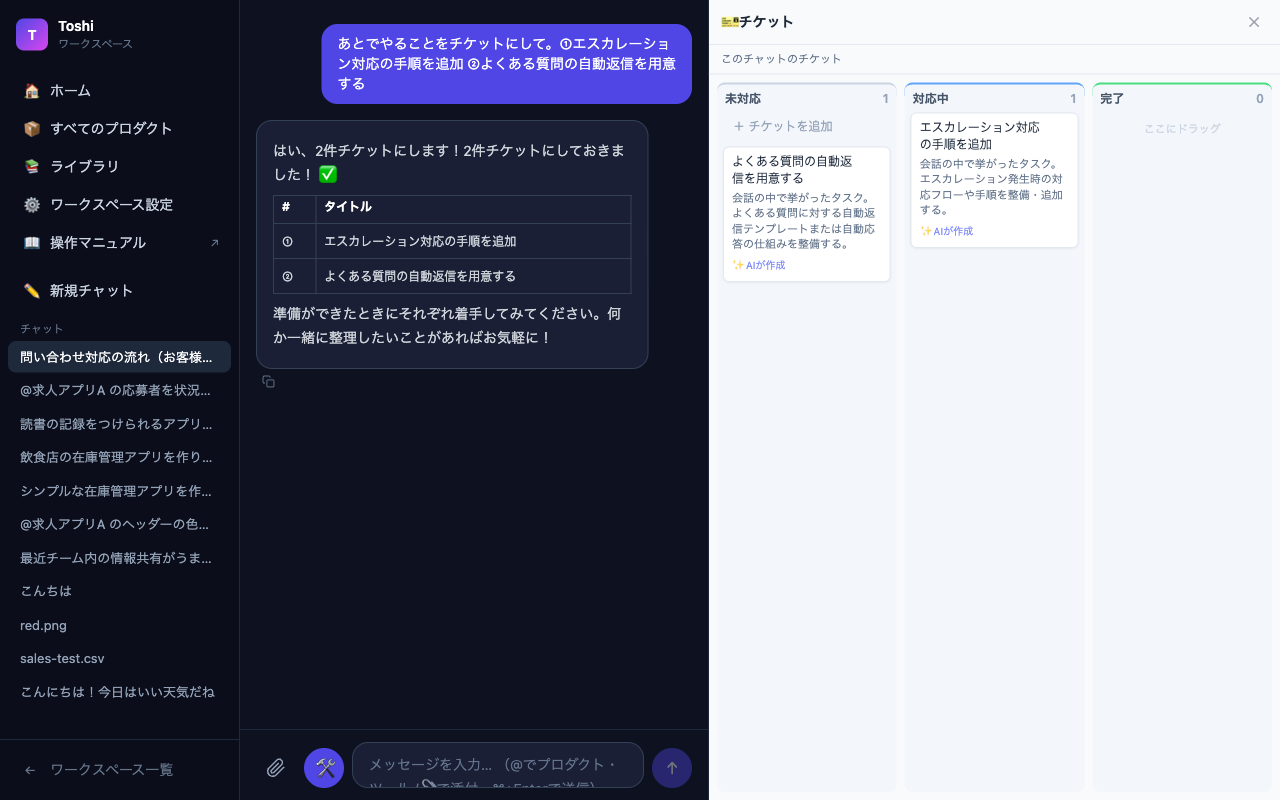Viewport: 1280px width, 800px height.
Task: Open the こんちは chat
Action: (120, 591)
